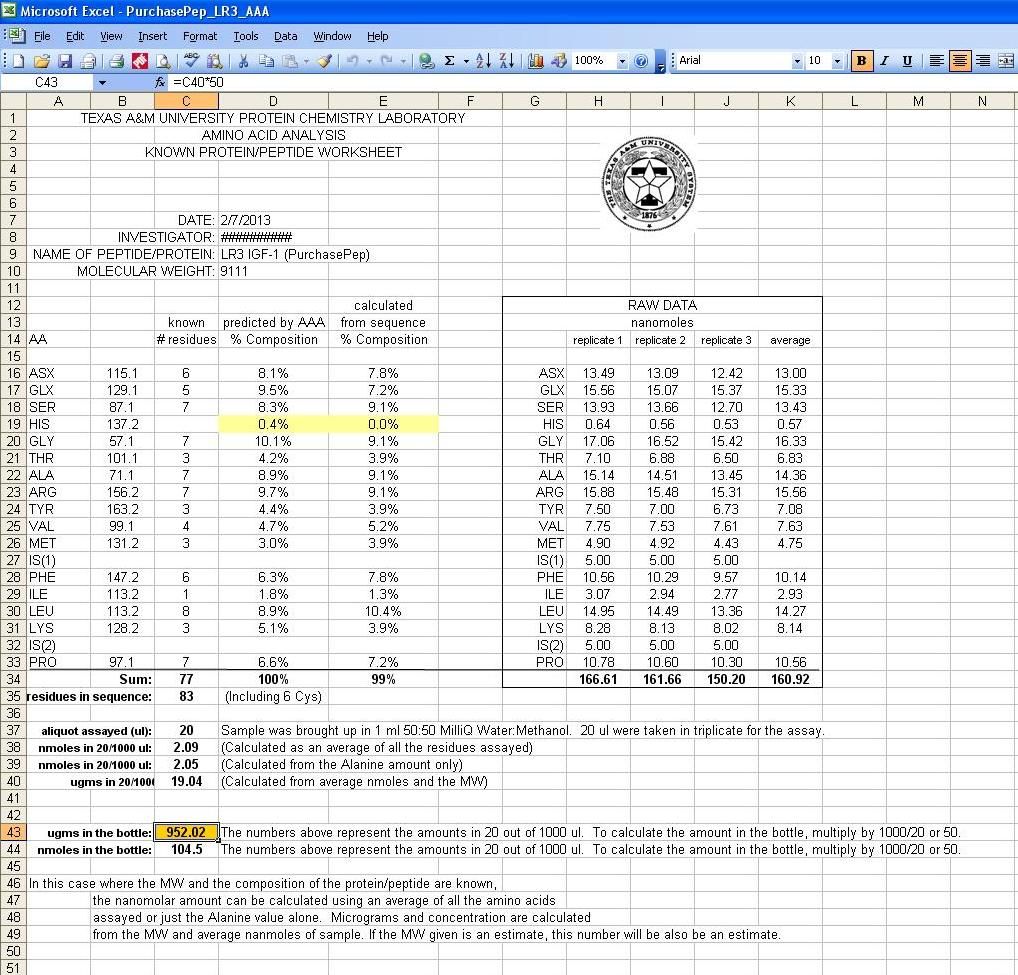Open the font size dropdown arrow
Viewport: 1018px width, 975px height.
point(837,61)
